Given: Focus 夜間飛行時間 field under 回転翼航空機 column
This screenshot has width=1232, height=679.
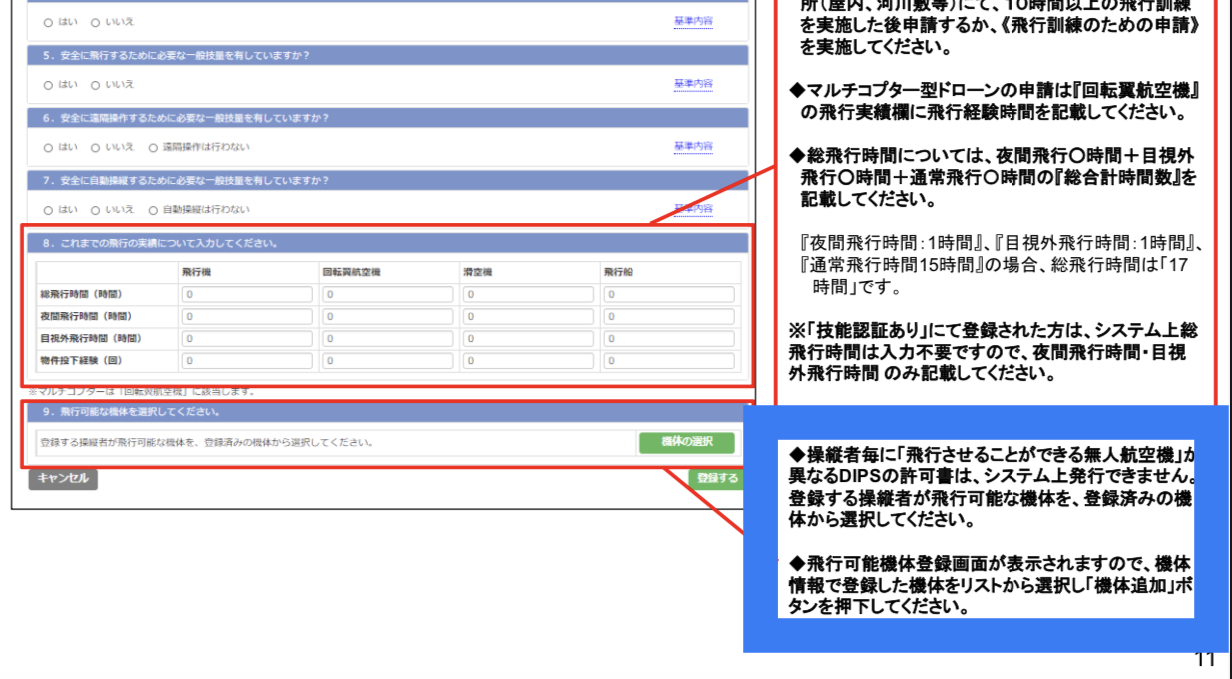Looking at the screenshot, I should tap(387, 317).
